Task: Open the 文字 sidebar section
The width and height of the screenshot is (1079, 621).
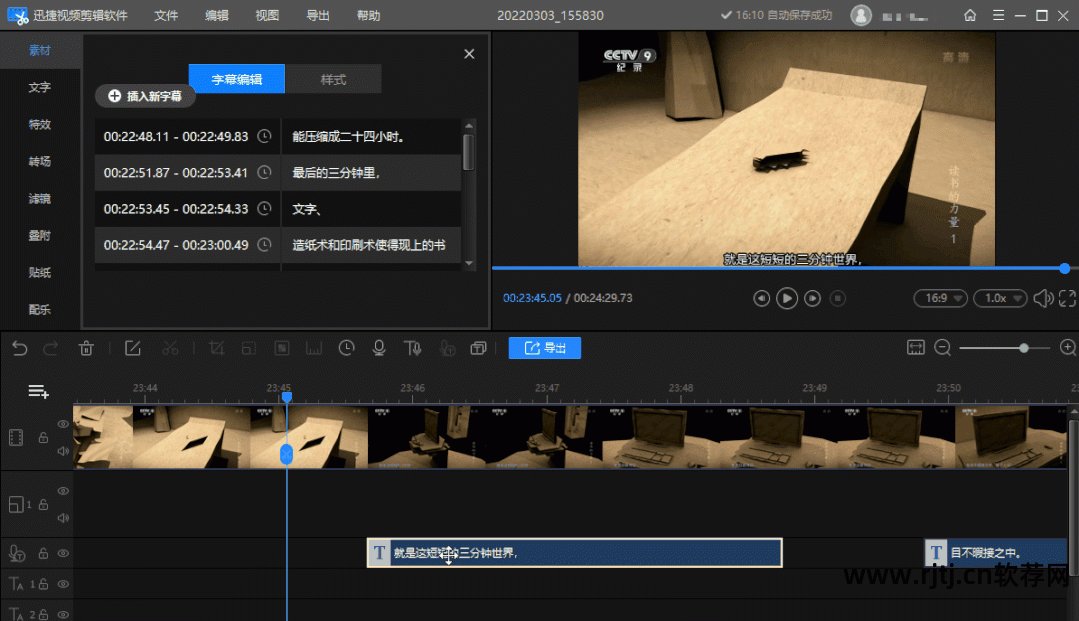Action: click(39, 87)
